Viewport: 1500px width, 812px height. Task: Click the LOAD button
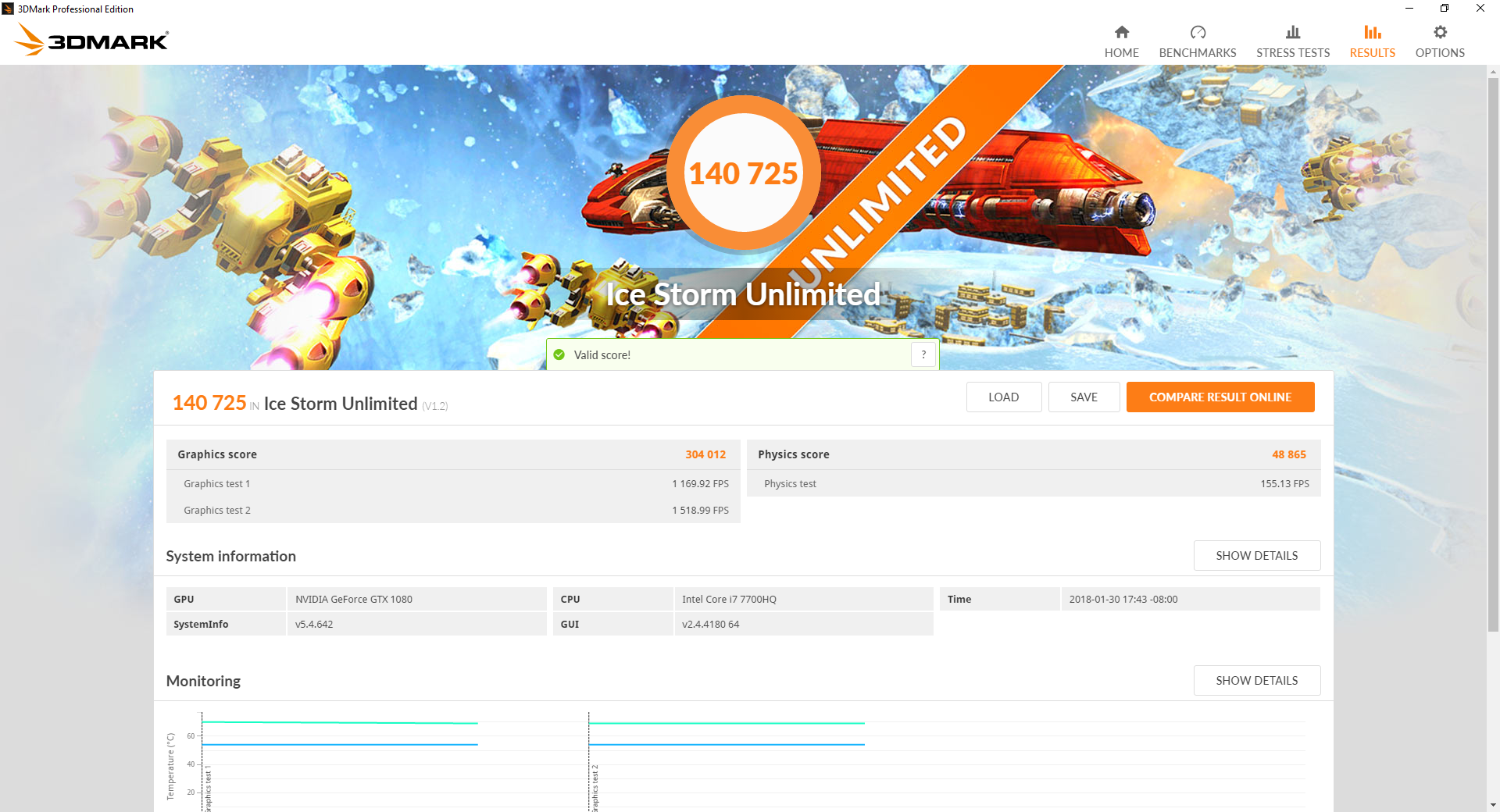(1003, 397)
